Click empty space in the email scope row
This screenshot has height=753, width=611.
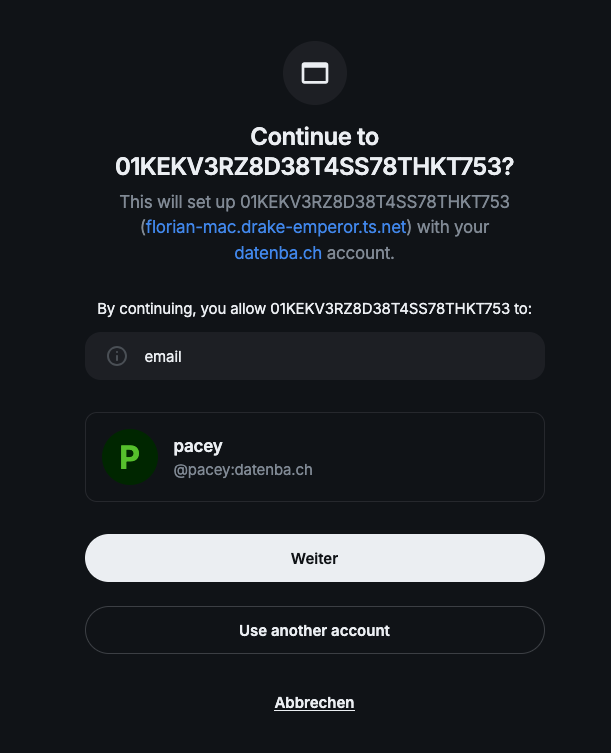(x=380, y=356)
